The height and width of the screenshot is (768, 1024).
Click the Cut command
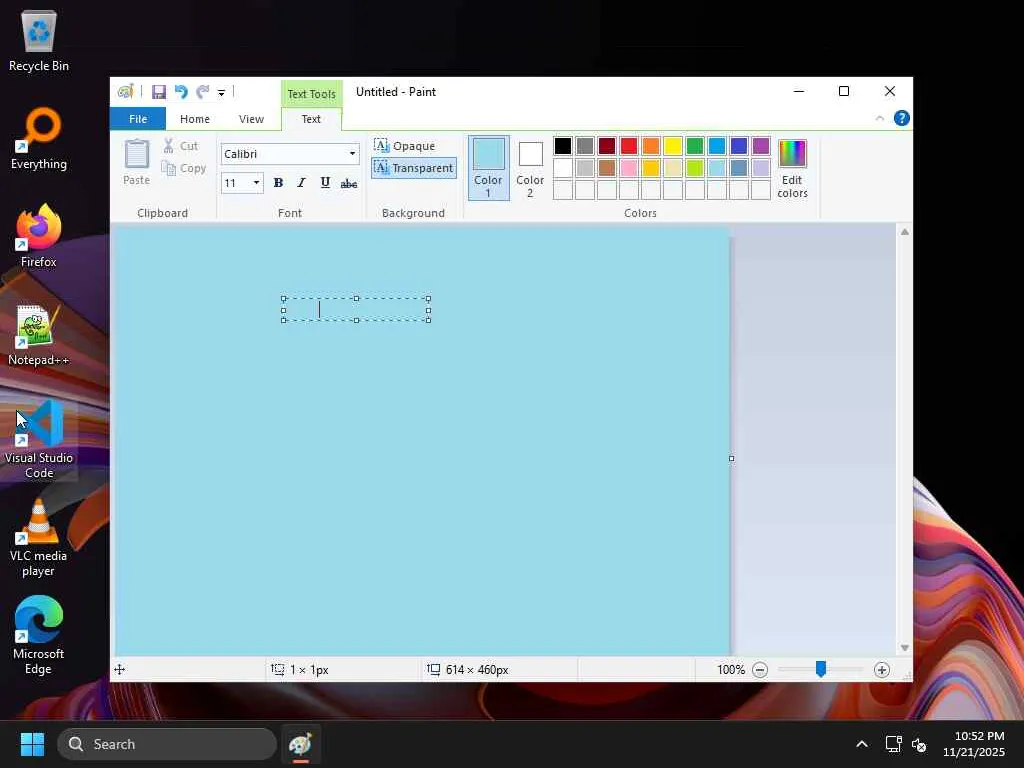pyautogui.click(x=181, y=146)
